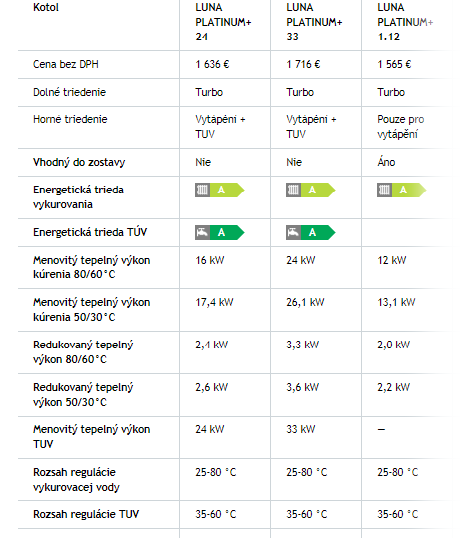This screenshot has width=467, height=538.
Task: Click heating energy class A badge for LUNA PLATINUM+ 33
Action: (311, 190)
